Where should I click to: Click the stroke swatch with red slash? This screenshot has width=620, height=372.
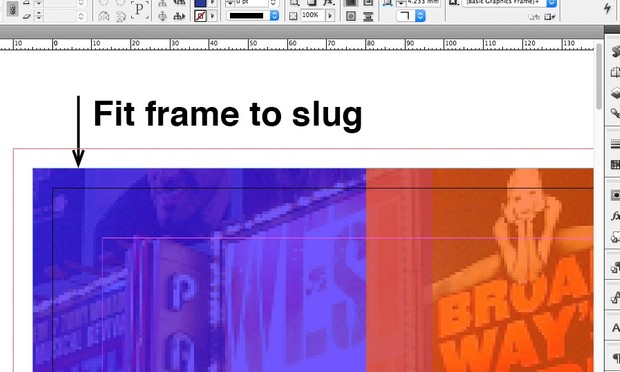coord(200,16)
